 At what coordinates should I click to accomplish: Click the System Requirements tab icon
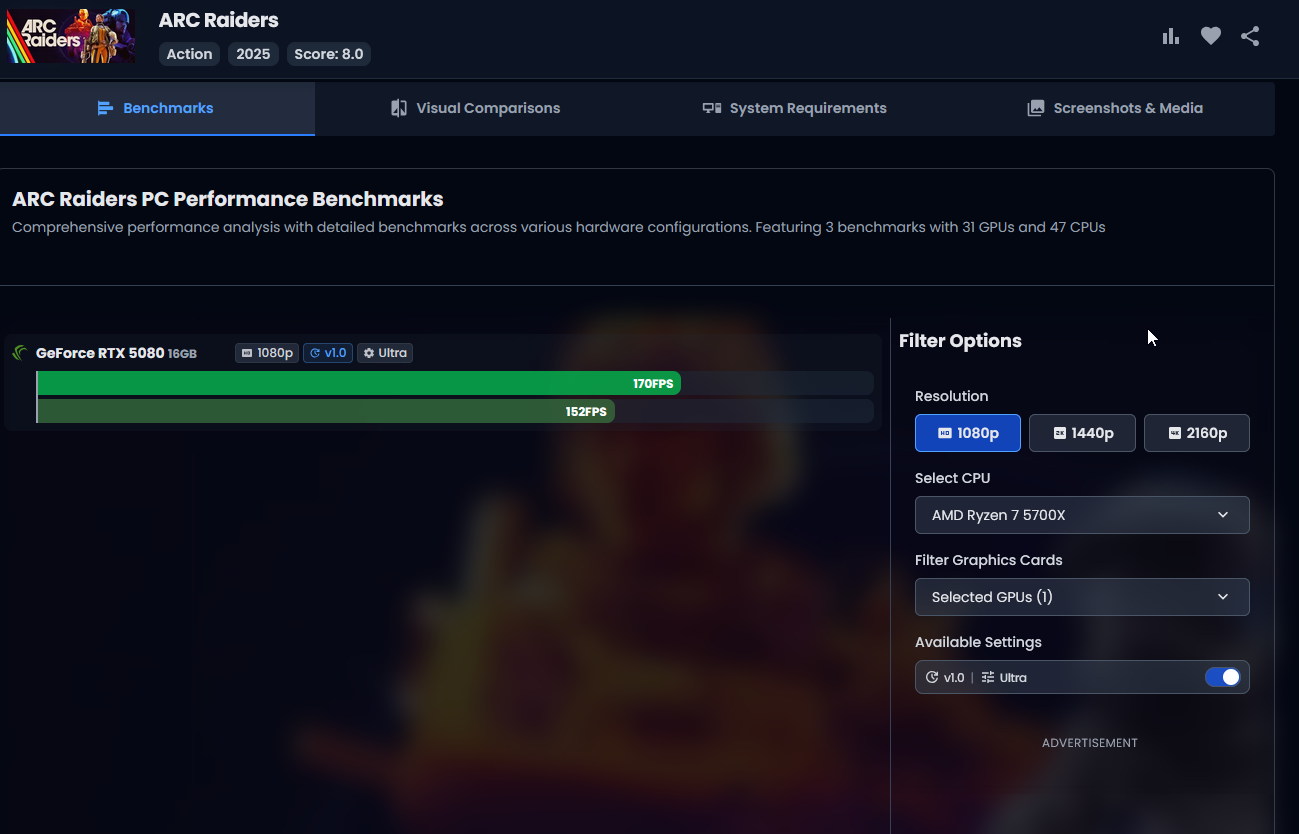(712, 108)
